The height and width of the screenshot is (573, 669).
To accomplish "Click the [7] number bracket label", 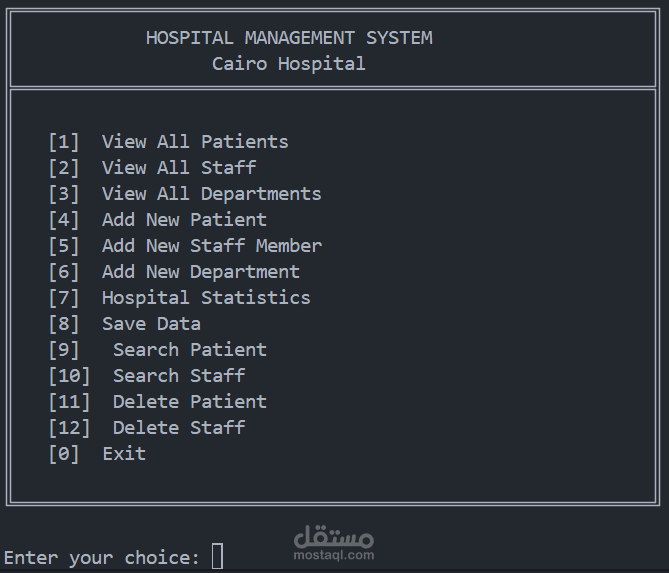I will (x=64, y=298).
